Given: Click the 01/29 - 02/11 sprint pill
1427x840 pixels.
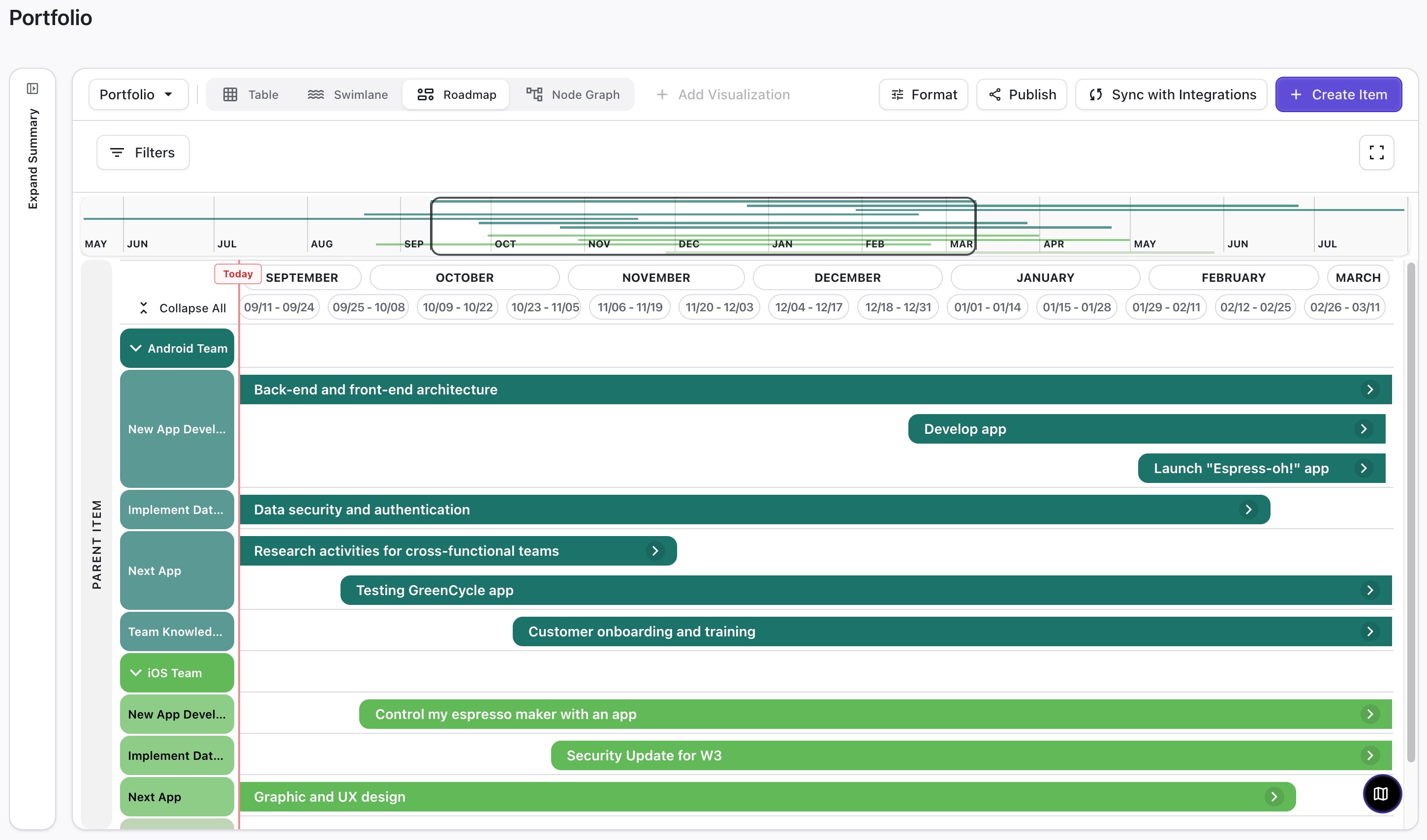Looking at the screenshot, I should (x=1166, y=307).
